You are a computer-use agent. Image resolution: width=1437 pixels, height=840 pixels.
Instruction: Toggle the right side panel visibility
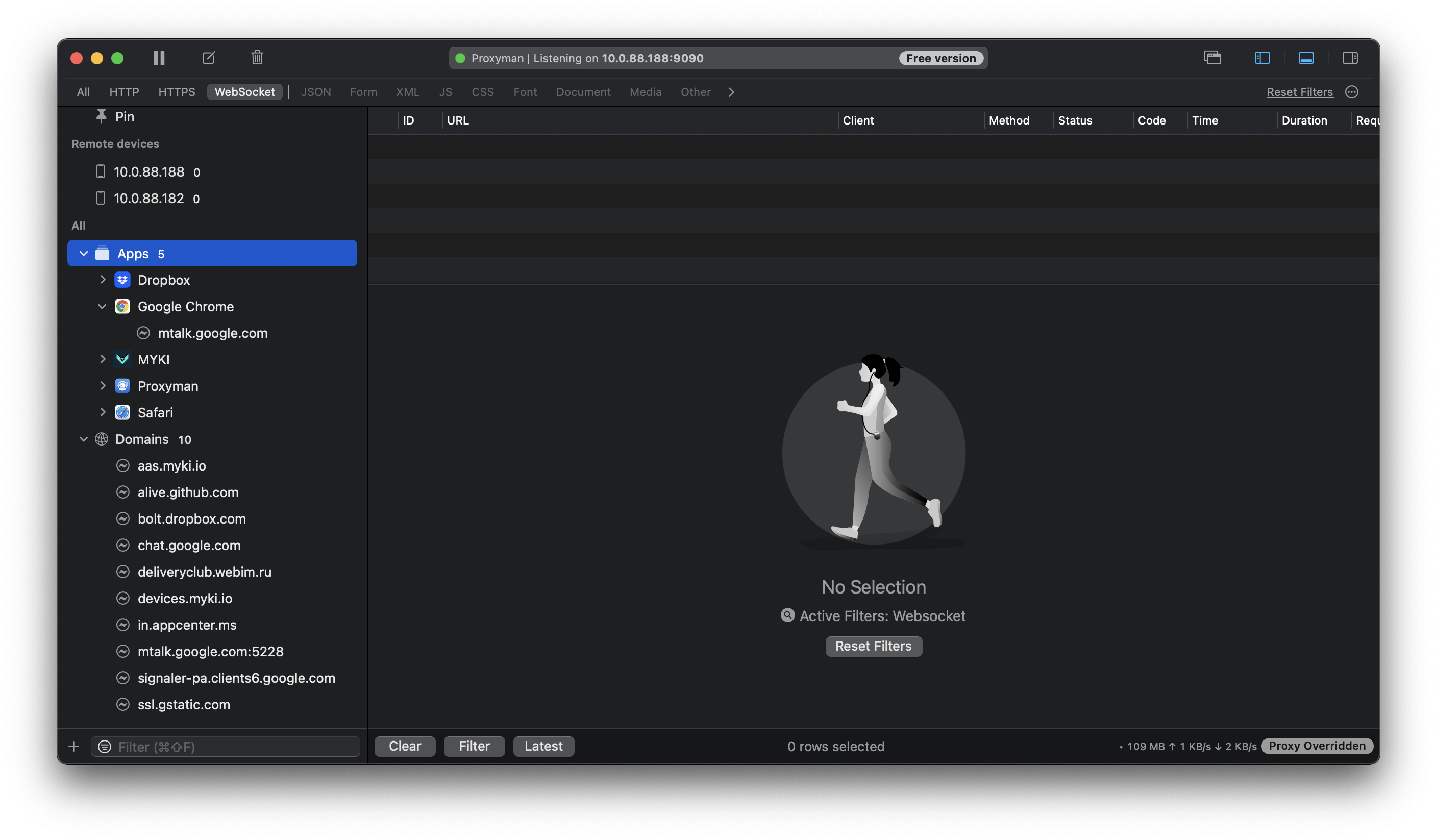point(1350,58)
